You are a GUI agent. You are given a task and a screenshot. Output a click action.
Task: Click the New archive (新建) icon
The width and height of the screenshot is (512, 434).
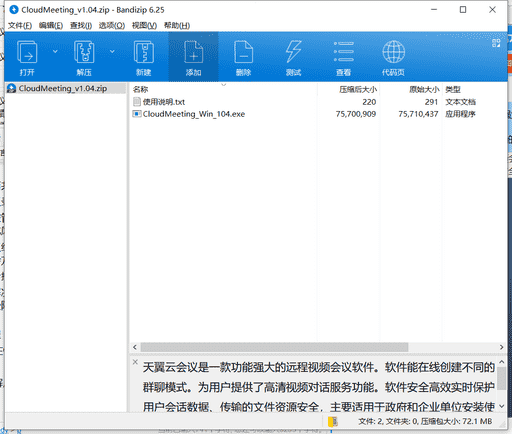tap(144, 52)
